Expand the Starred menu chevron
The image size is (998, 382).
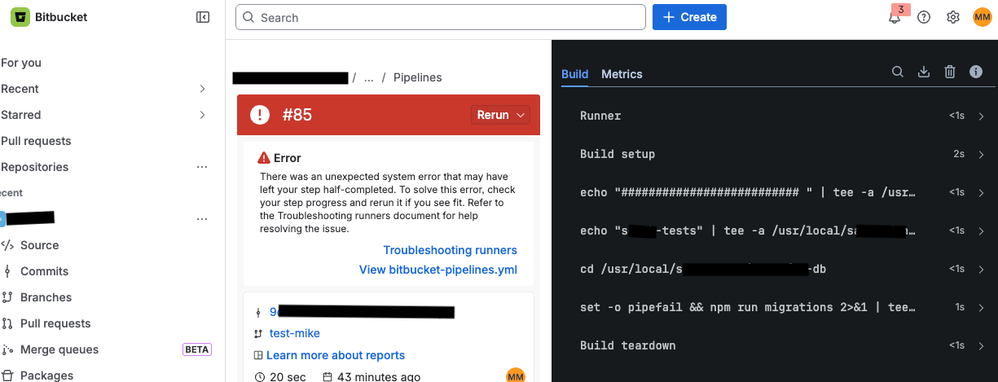202,115
